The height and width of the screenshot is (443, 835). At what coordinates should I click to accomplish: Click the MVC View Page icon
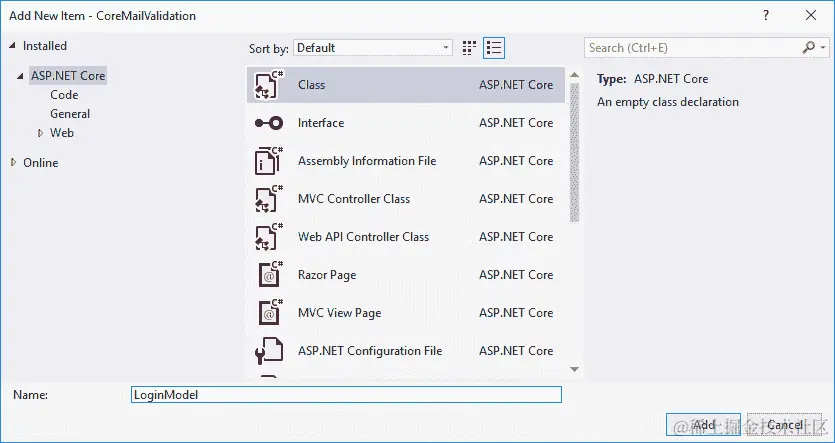click(x=270, y=313)
